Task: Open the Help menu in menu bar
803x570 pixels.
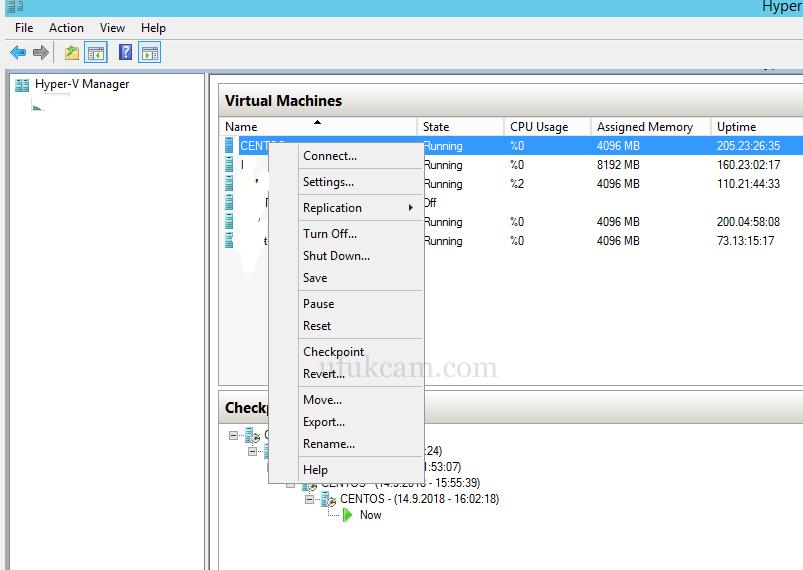Action: point(153,28)
